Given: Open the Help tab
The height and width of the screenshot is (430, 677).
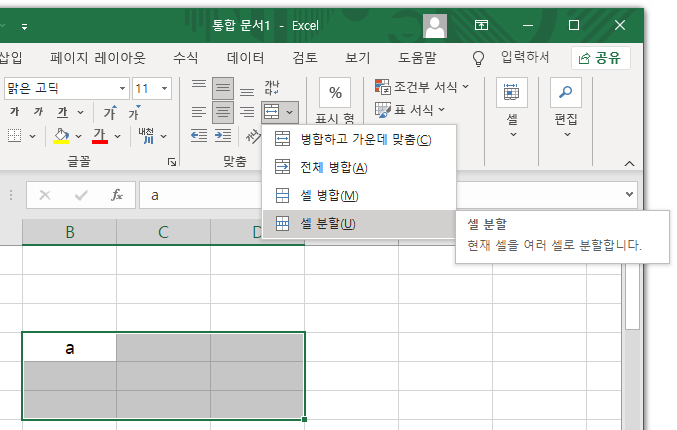Looking at the screenshot, I should coord(417,57).
